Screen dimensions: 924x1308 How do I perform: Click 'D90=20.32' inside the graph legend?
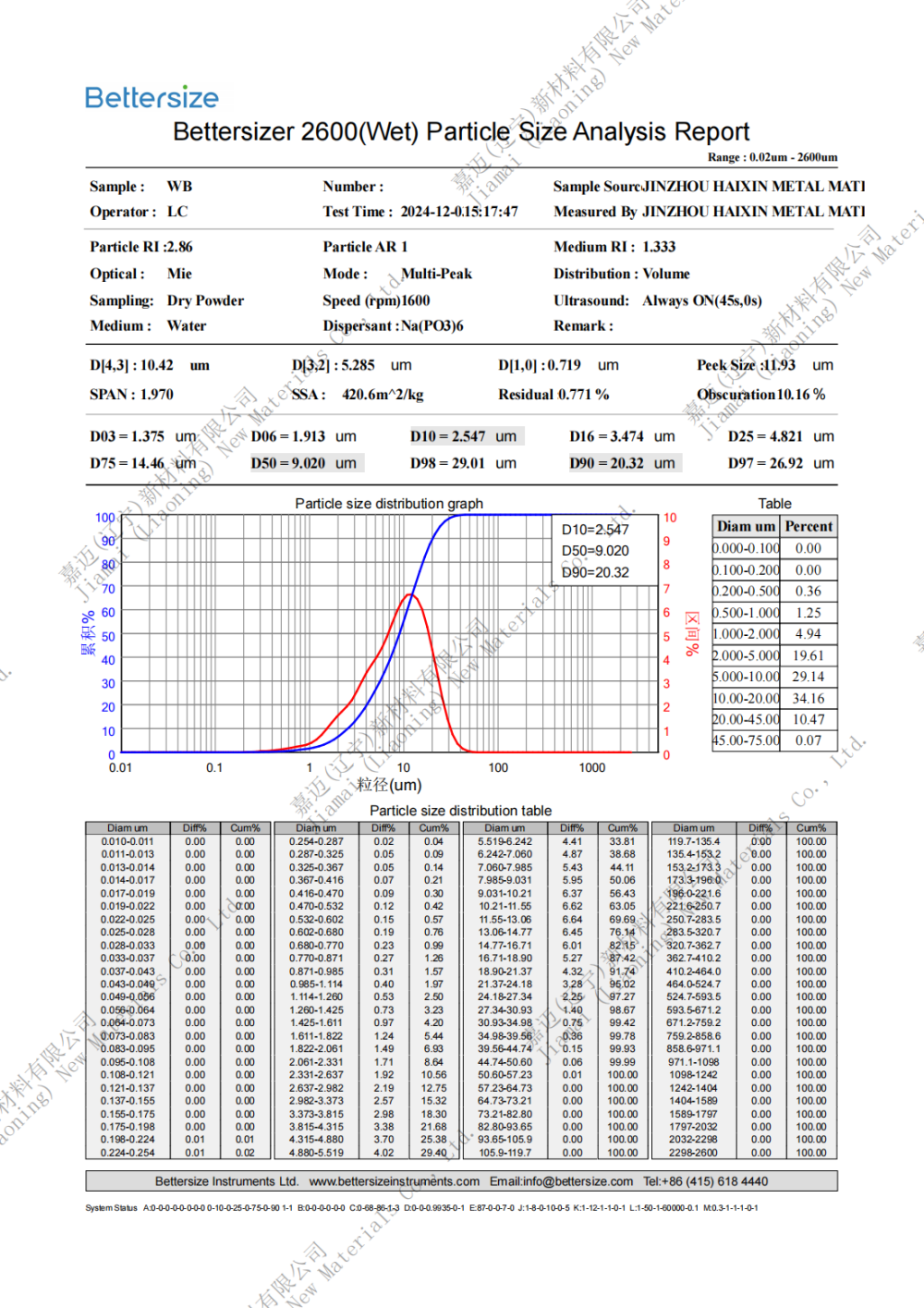click(x=595, y=572)
